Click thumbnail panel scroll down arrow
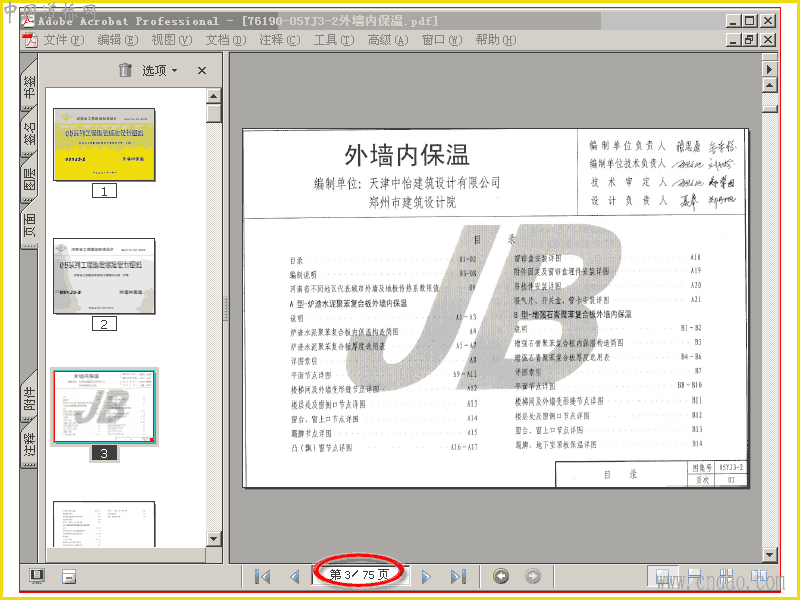This screenshot has width=800, height=600. point(213,538)
